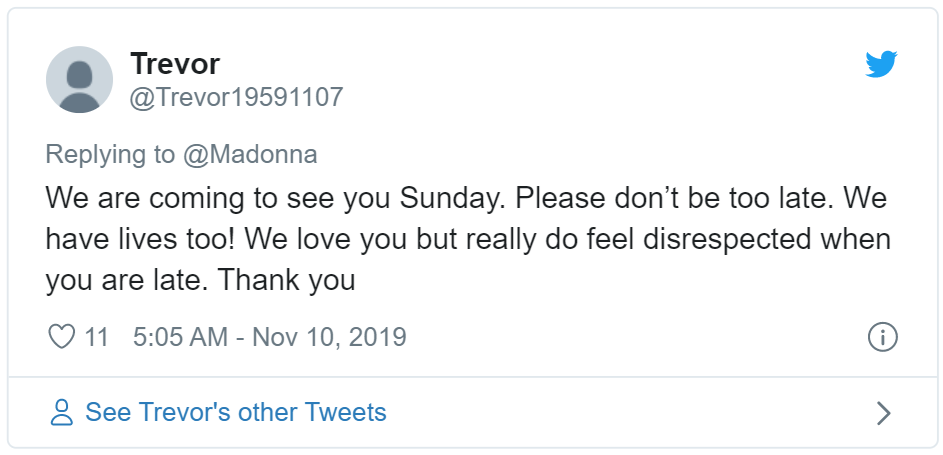Click the 5:05 AM time text
The height and width of the screenshot is (455, 943).
[x=180, y=337]
